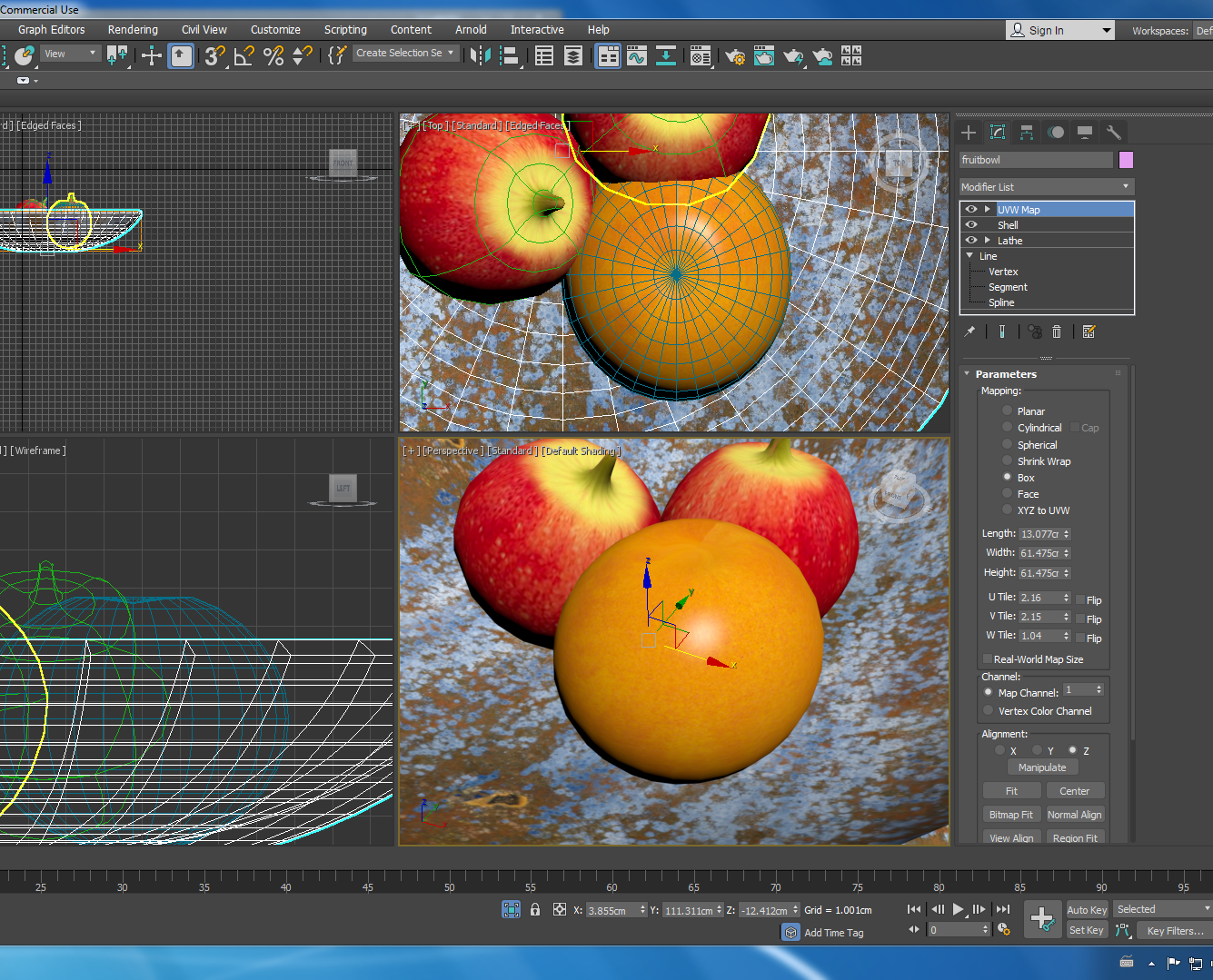Click the Remove Modifier trash icon
Image resolution: width=1213 pixels, height=980 pixels.
click(x=1057, y=332)
